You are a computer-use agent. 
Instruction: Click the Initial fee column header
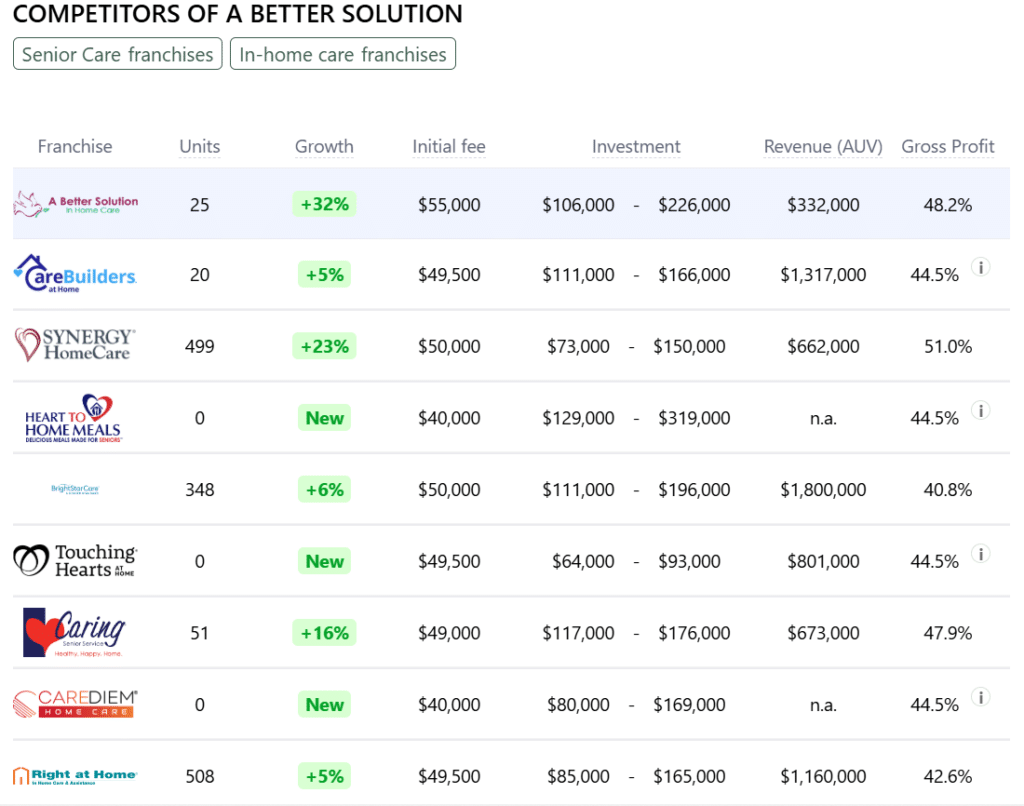tap(449, 146)
